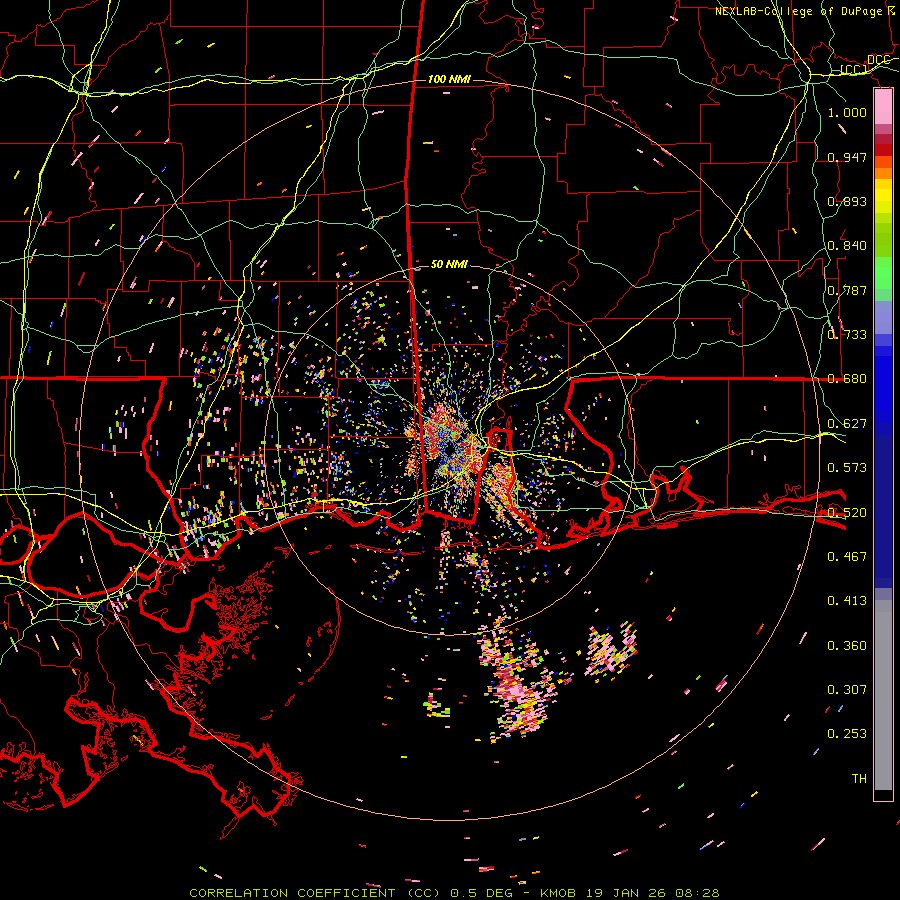Viewport: 900px width, 900px height.
Task: Click the 19 JAN 26 date text
Action: [x=626, y=893]
